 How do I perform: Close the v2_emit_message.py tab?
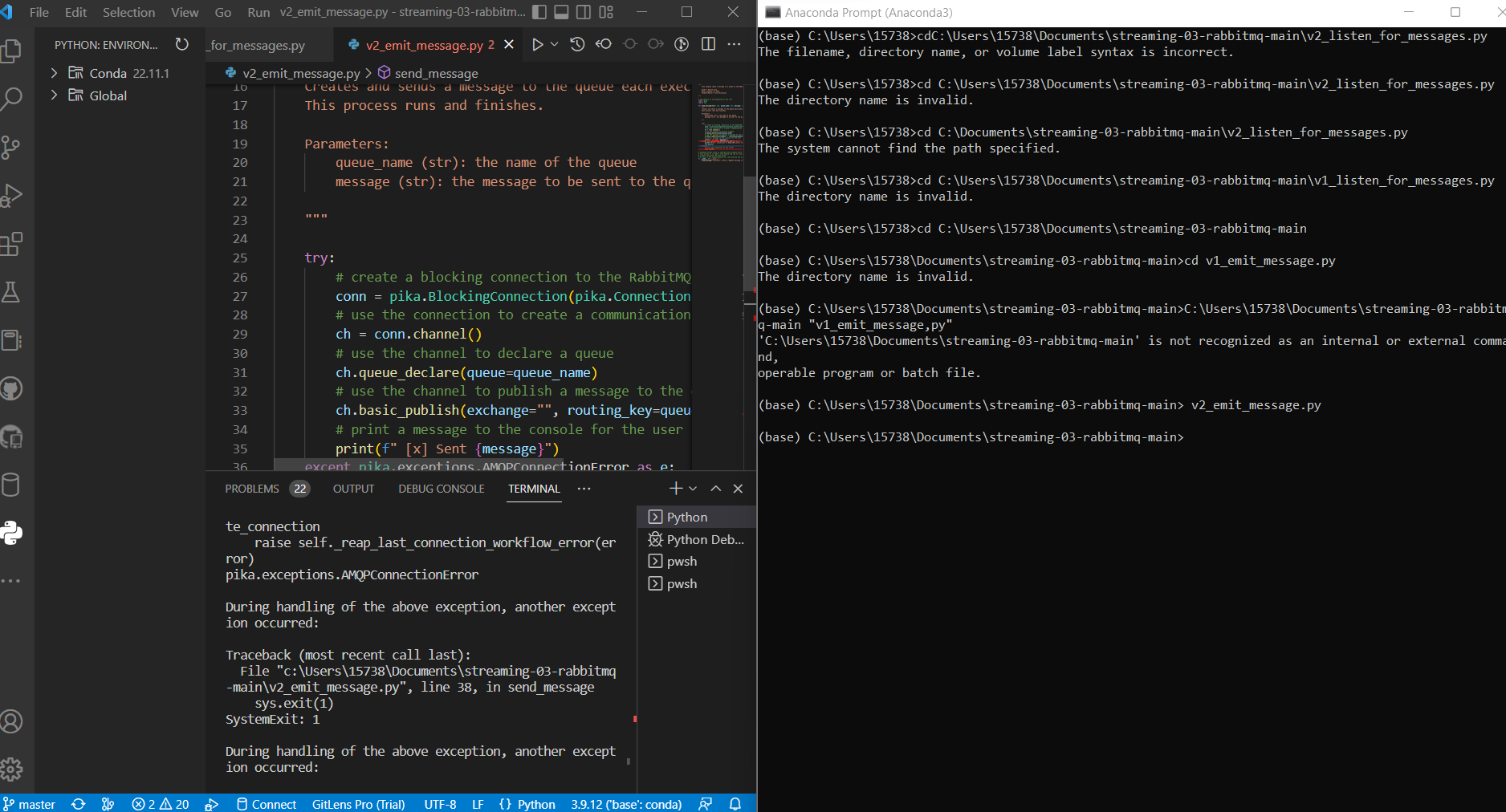tap(509, 45)
